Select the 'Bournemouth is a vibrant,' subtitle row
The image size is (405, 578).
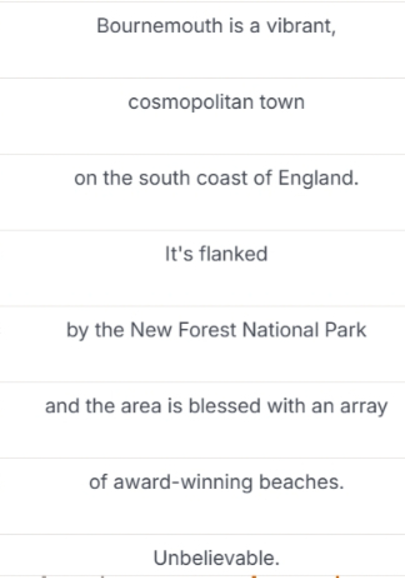(202, 40)
